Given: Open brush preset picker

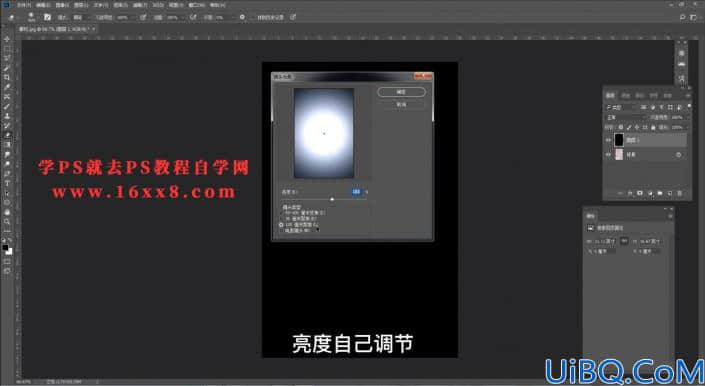Looking at the screenshot, I should click(32, 17).
